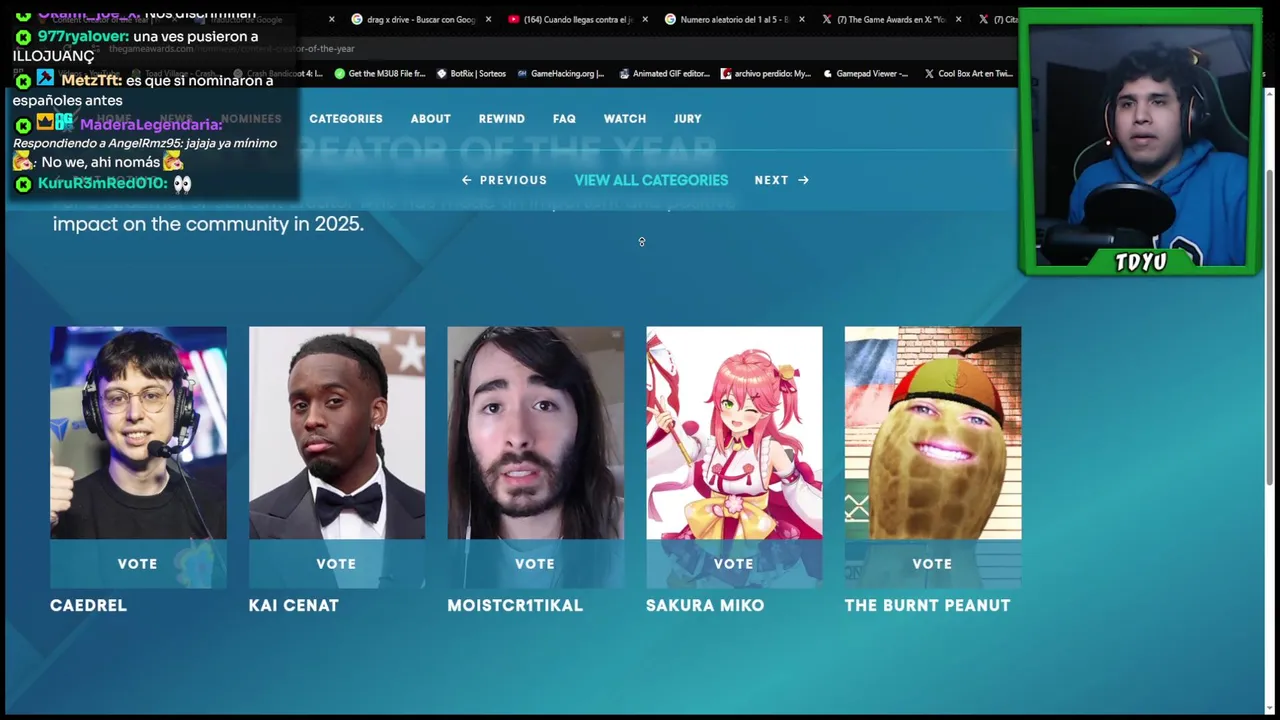This screenshot has height=720, width=1280.
Task: Open the 'archivo perdido' bookmark
Action: [x=766, y=74]
